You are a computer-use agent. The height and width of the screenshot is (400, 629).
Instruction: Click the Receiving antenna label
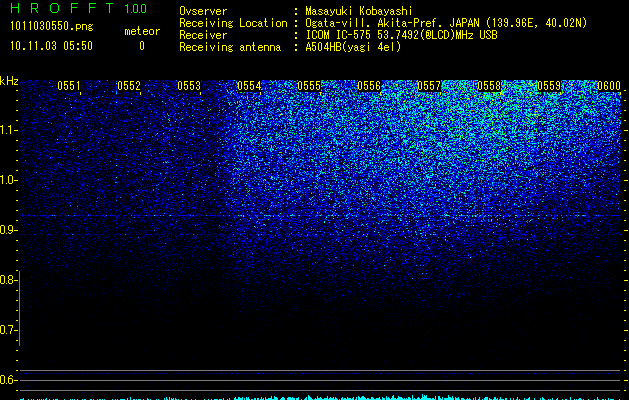point(230,47)
